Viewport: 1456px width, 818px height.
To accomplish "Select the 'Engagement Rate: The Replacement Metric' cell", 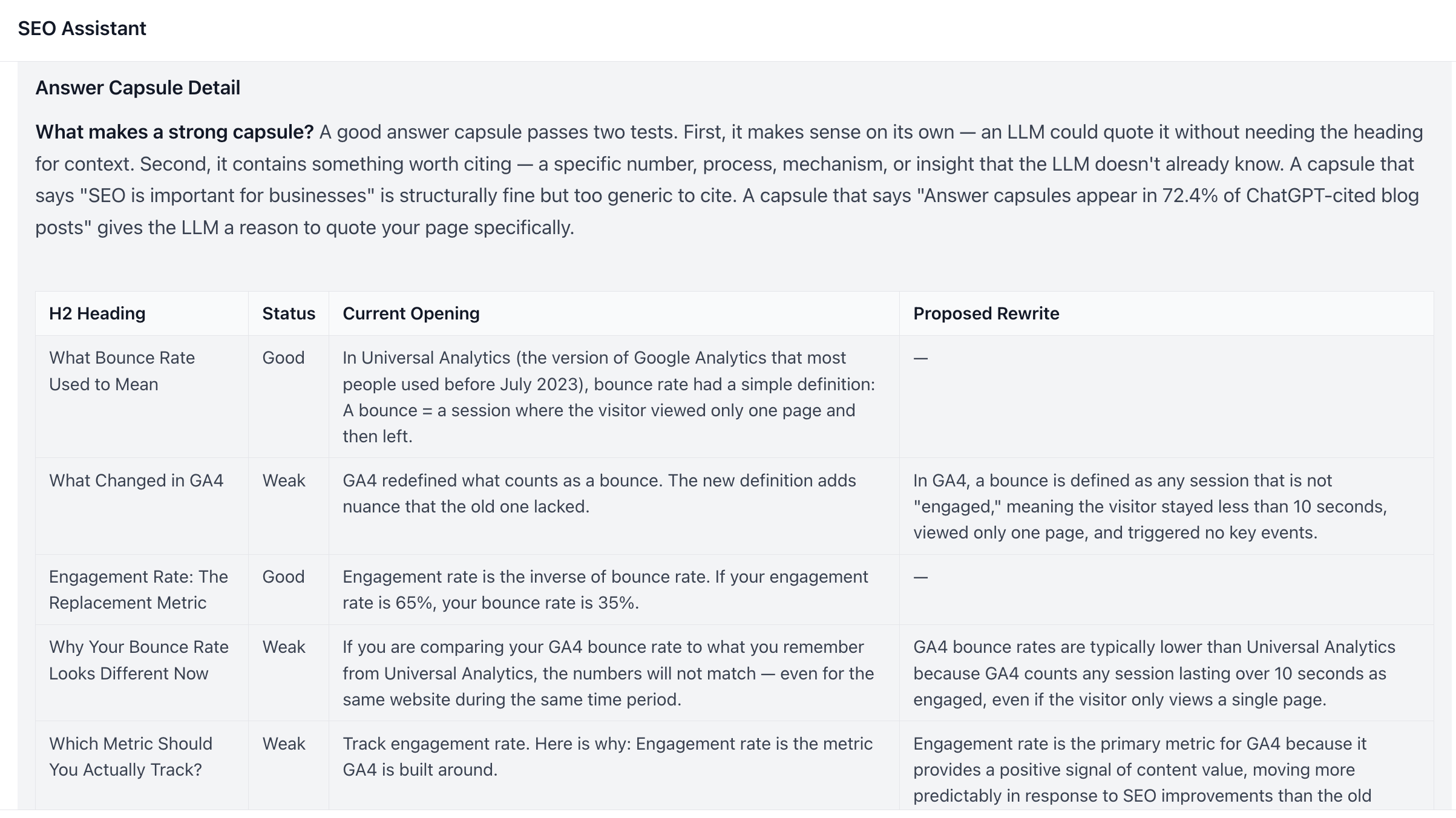I will [139, 590].
